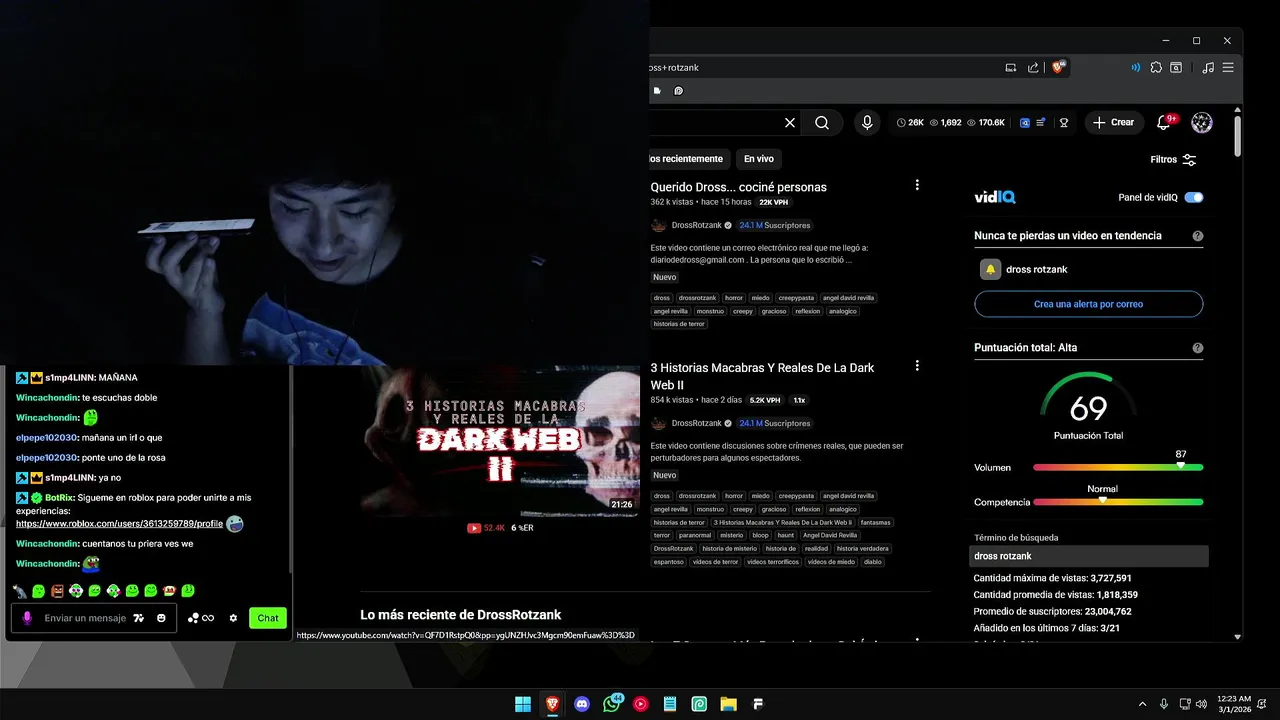The width and height of the screenshot is (1280, 720).
Task: Clear the YouTube search box with the X
Action: click(x=790, y=122)
